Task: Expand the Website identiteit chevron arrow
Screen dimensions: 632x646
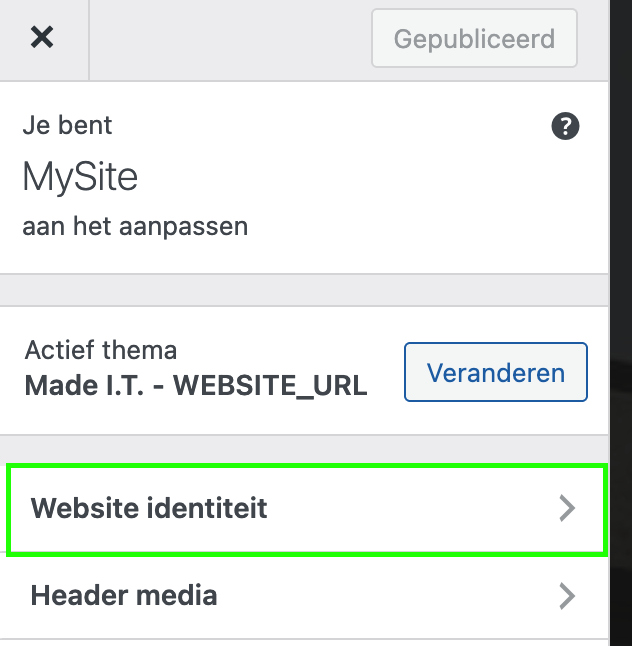Action: click(x=567, y=508)
